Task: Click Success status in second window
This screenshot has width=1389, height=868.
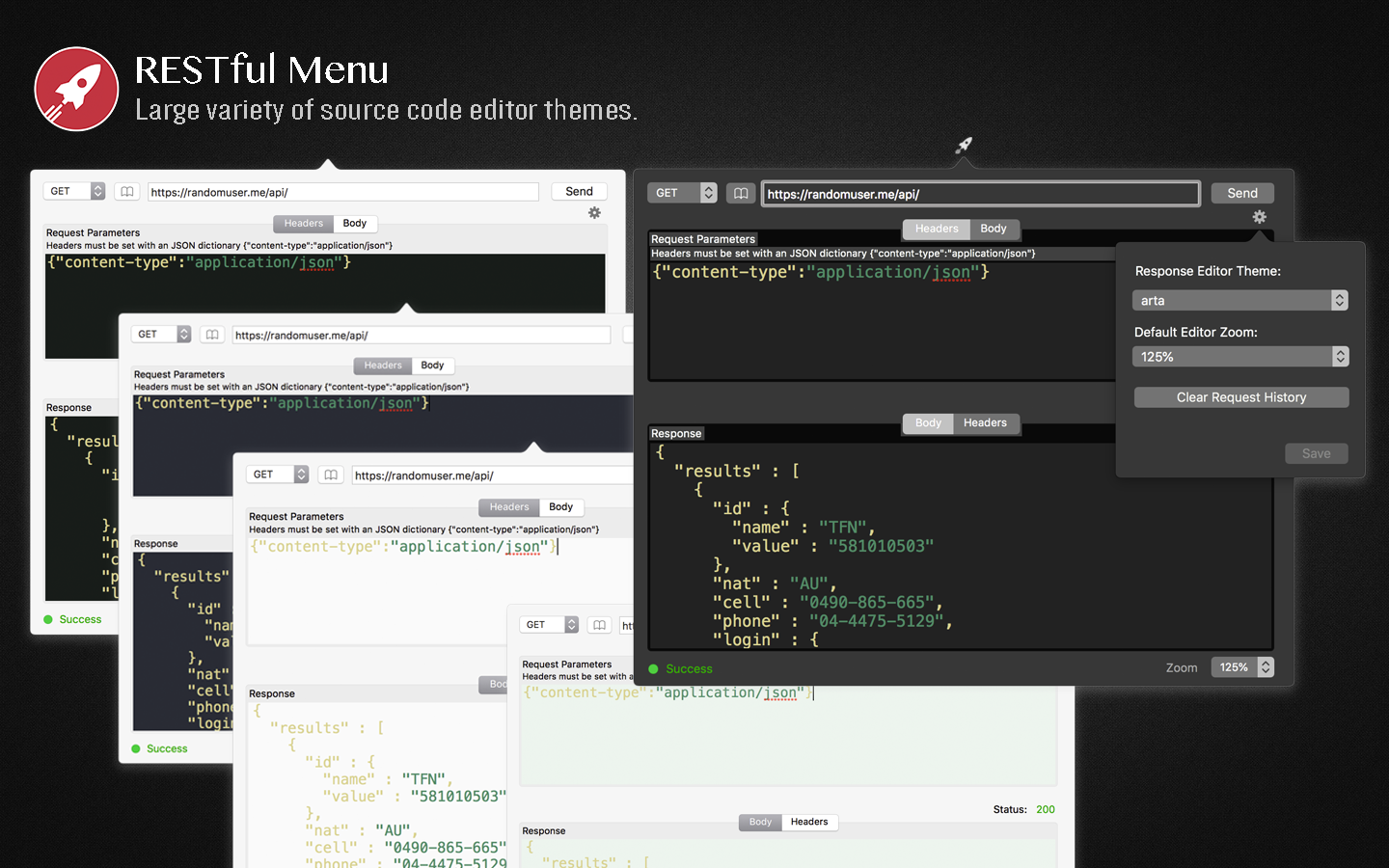Action: pos(159,748)
